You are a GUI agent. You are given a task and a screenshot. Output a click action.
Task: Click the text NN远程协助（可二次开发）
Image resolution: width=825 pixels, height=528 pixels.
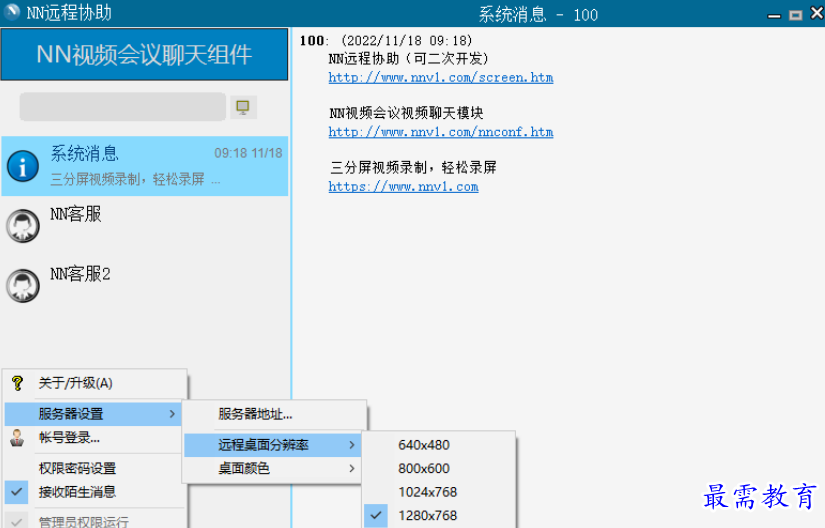point(408,58)
